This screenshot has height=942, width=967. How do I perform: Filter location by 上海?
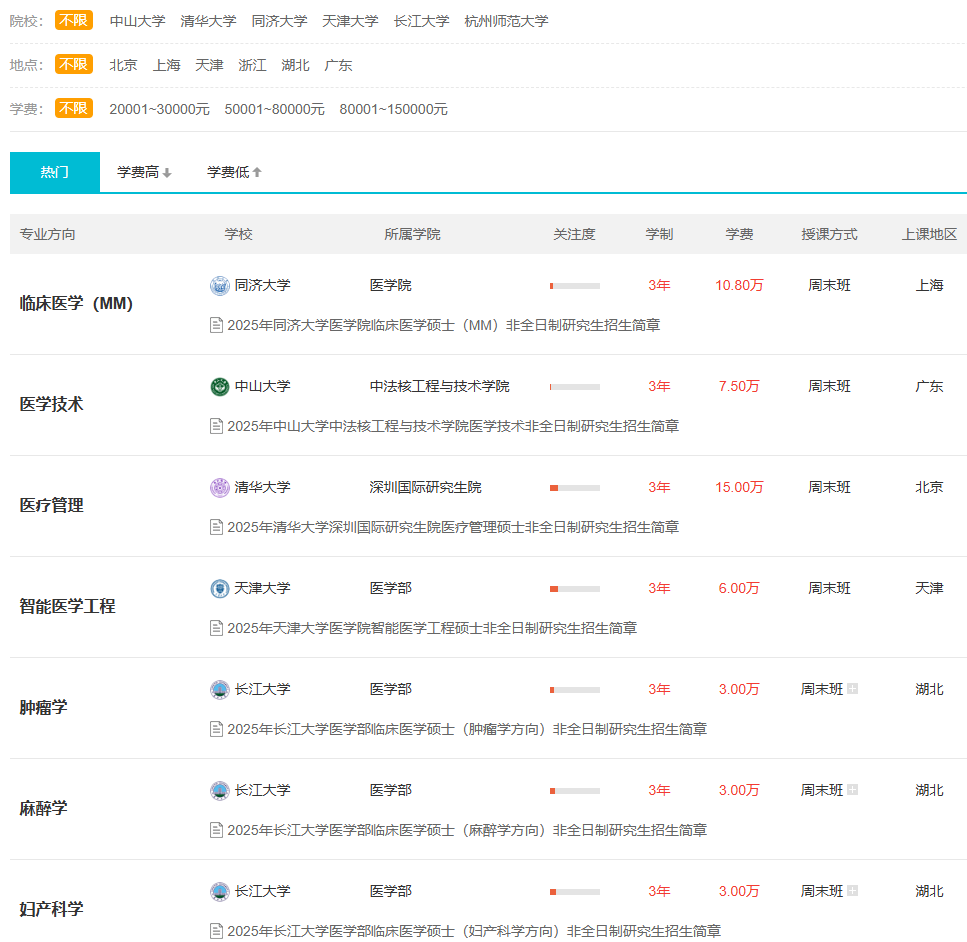click(x=167, y=65)
